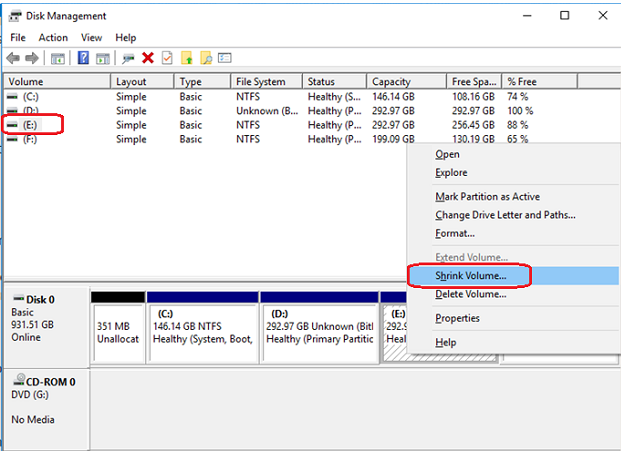Click the Show/Hide Console Tree toolbar icon
621x452 pixels.
tap(58, 59)
